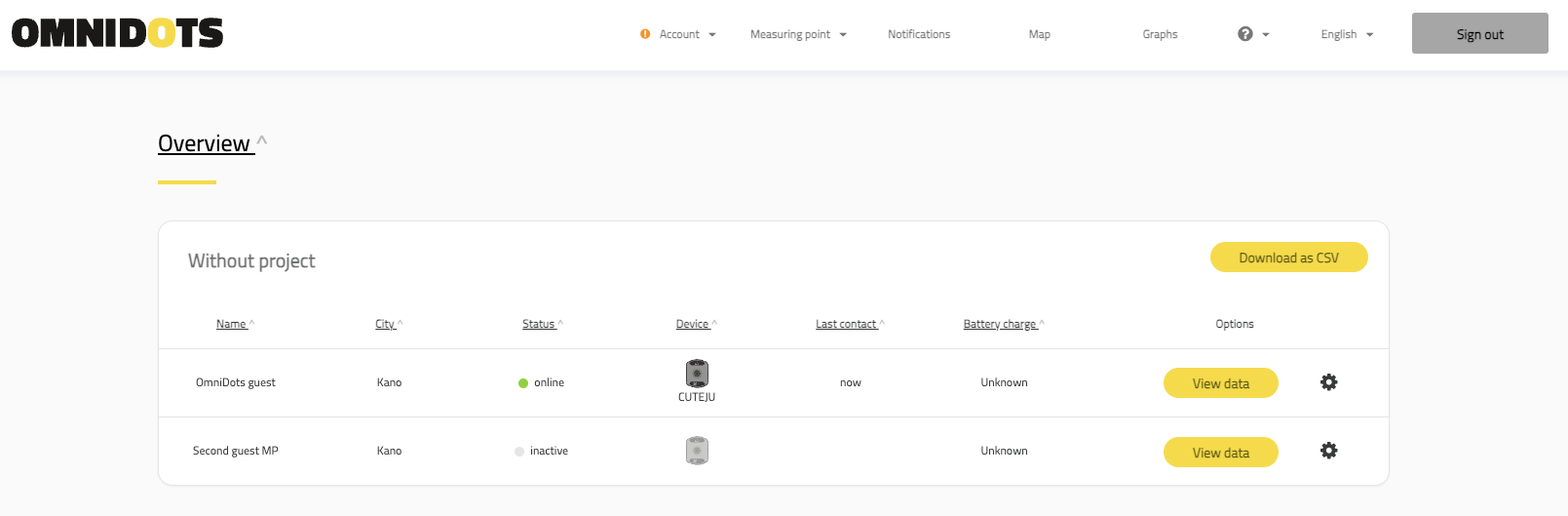This screenshot has height=516, width=1568.
Task: Download the table as CSV
Action: tap(1288, 258)
